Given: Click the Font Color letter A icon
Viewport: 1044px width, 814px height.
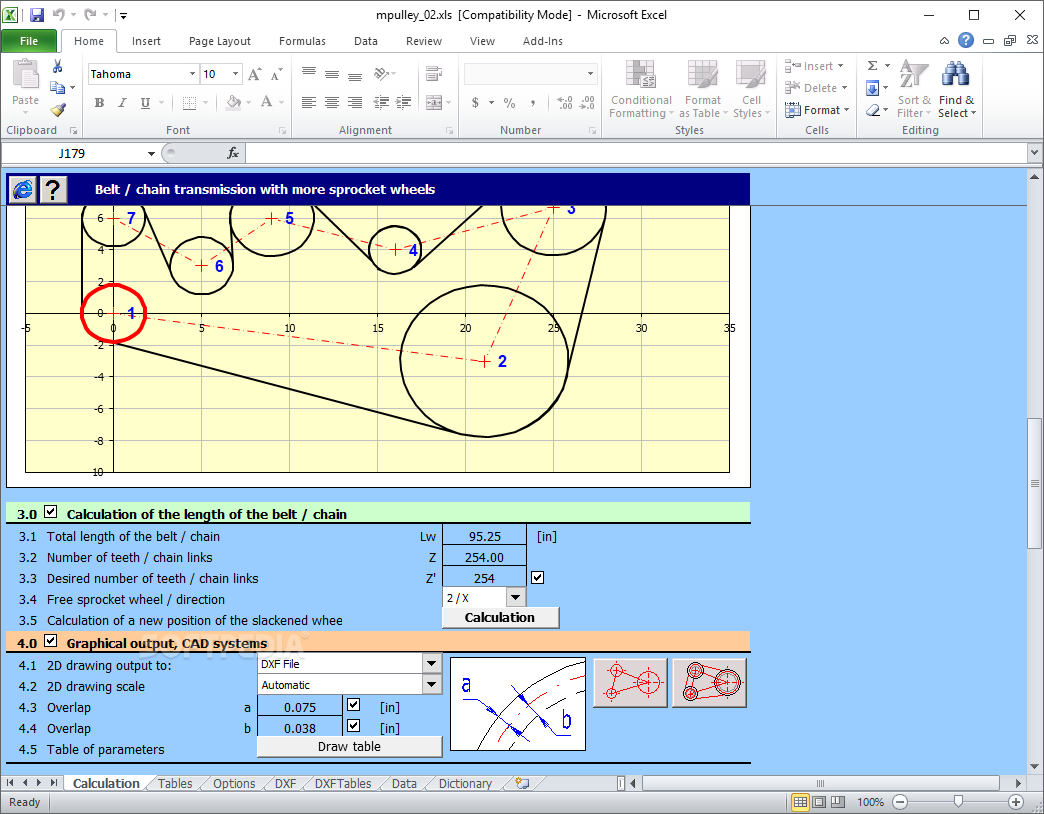Looking at the screenshot, I should (266, 102).
